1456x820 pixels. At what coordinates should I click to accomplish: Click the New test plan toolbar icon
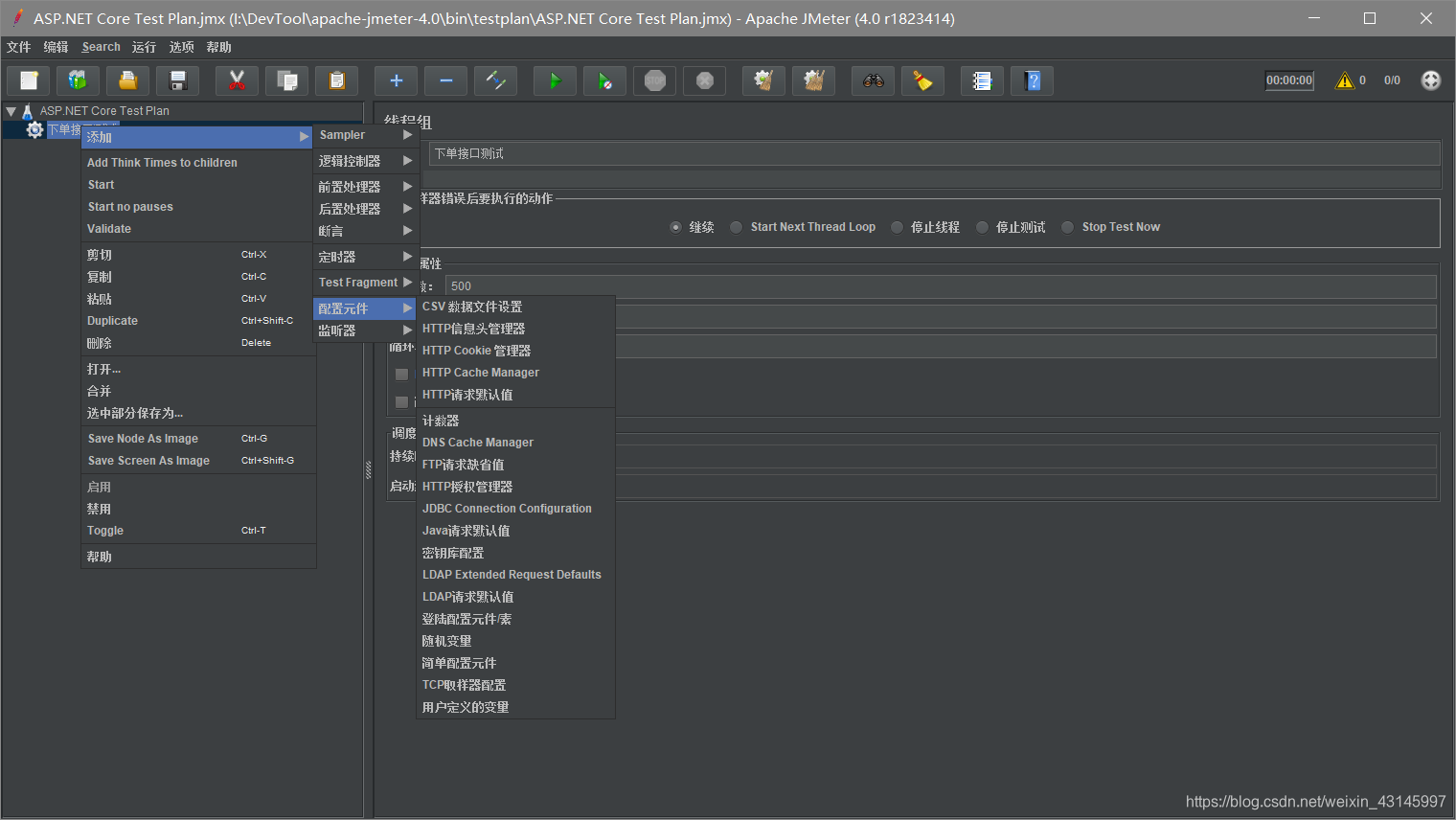(29, 80)
